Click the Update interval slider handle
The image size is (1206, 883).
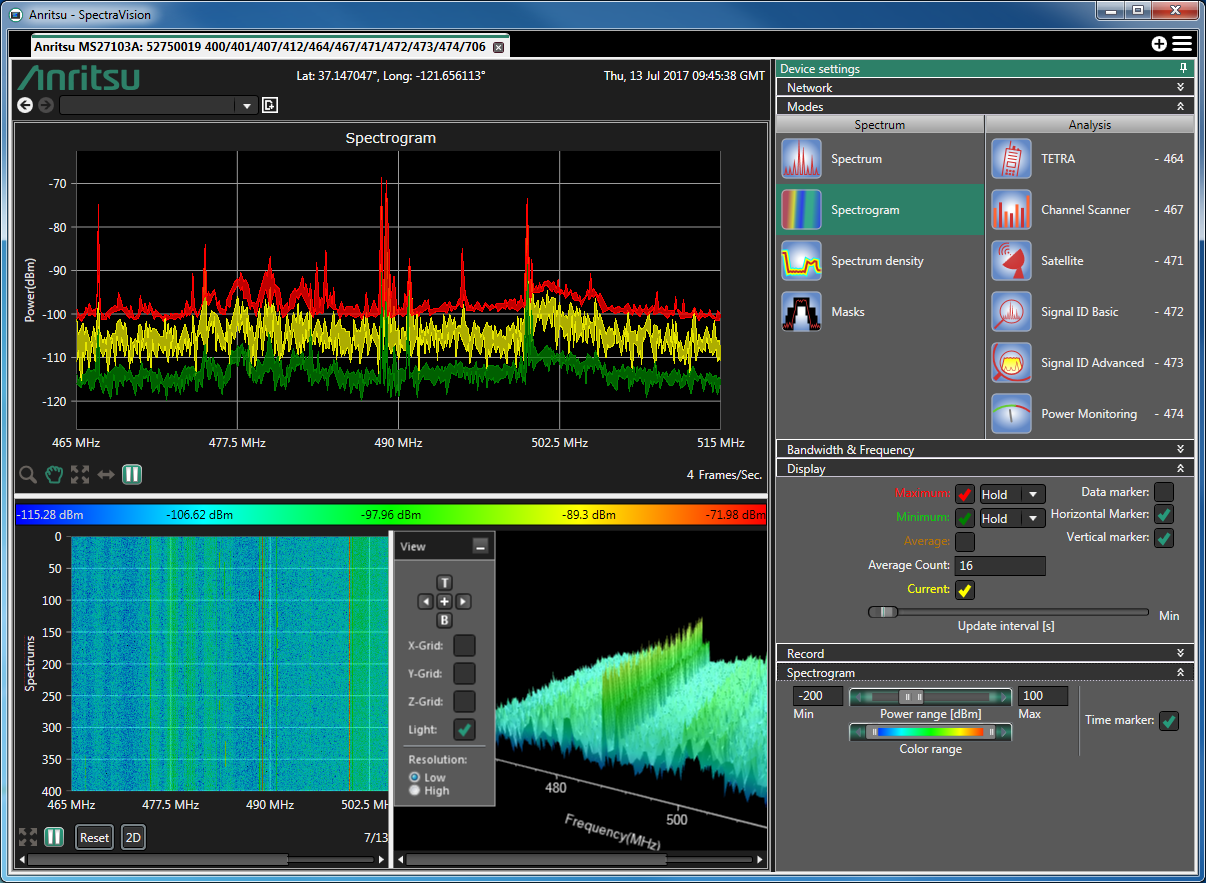pos(883,612)
